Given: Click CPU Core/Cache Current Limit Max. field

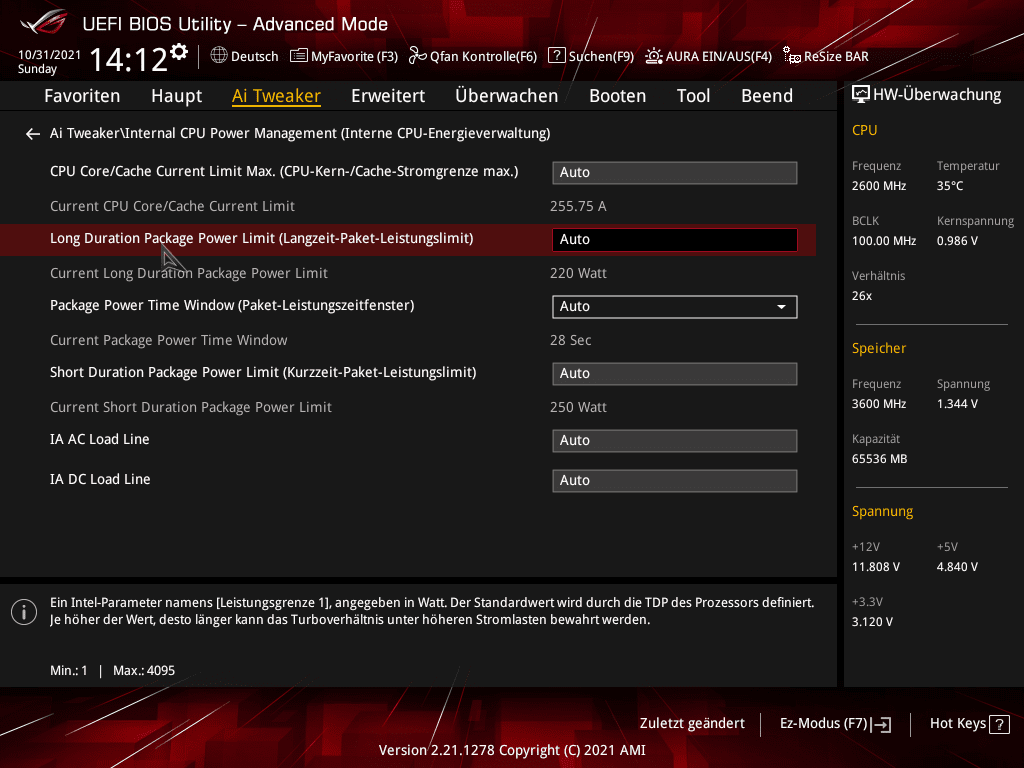Looking at the screenshot, I should pos(675,172).
